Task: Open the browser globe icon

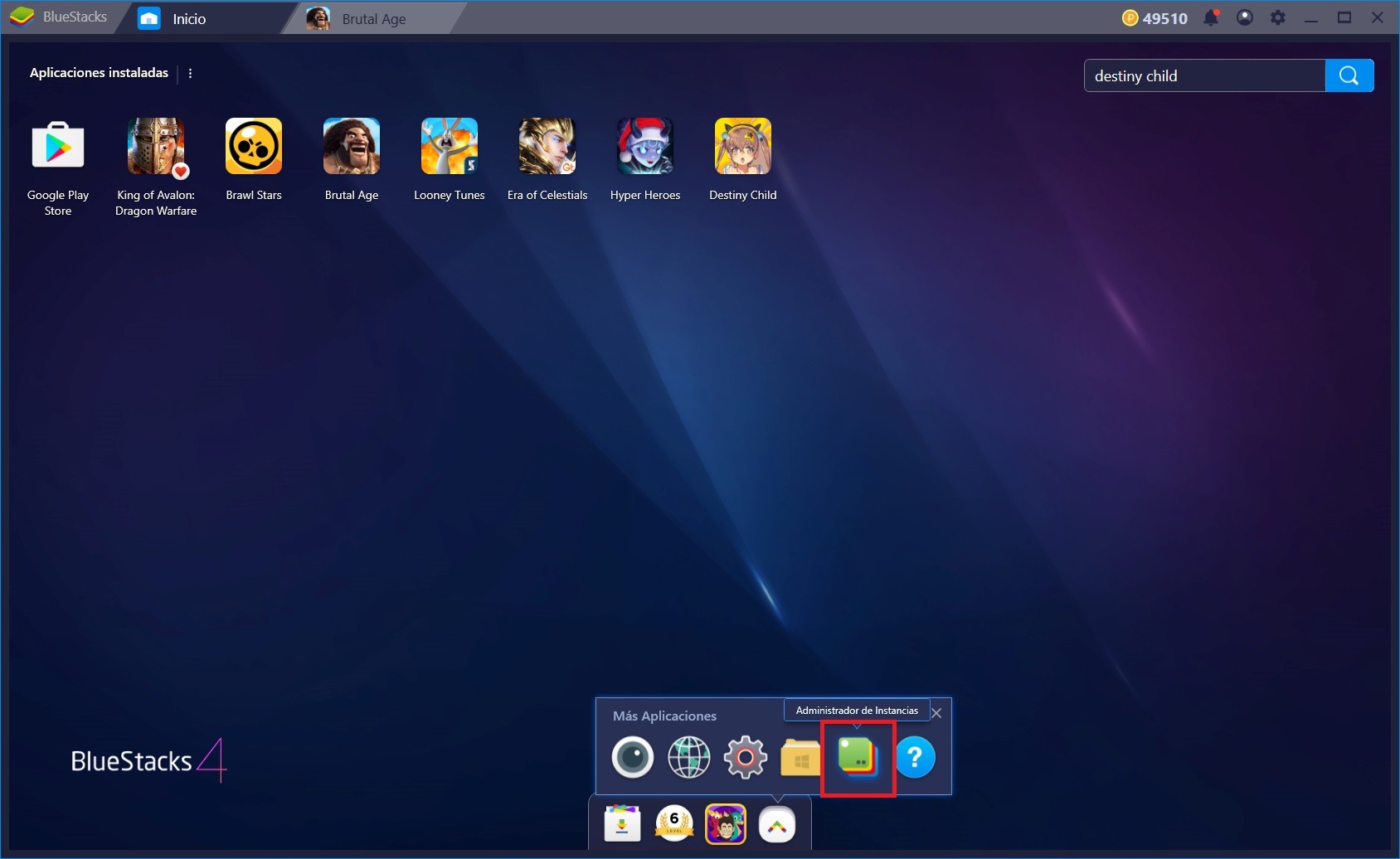Action: coord(689,757)
